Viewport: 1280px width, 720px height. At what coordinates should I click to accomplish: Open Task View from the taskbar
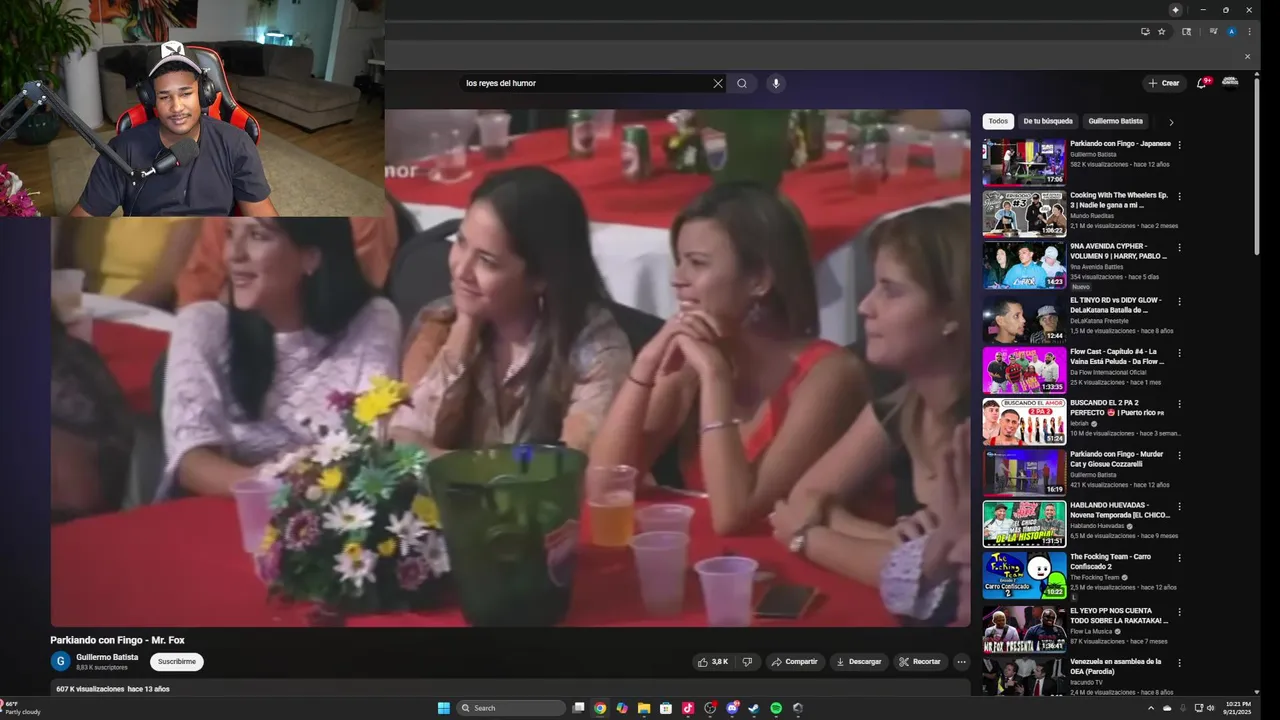point(578,708)
